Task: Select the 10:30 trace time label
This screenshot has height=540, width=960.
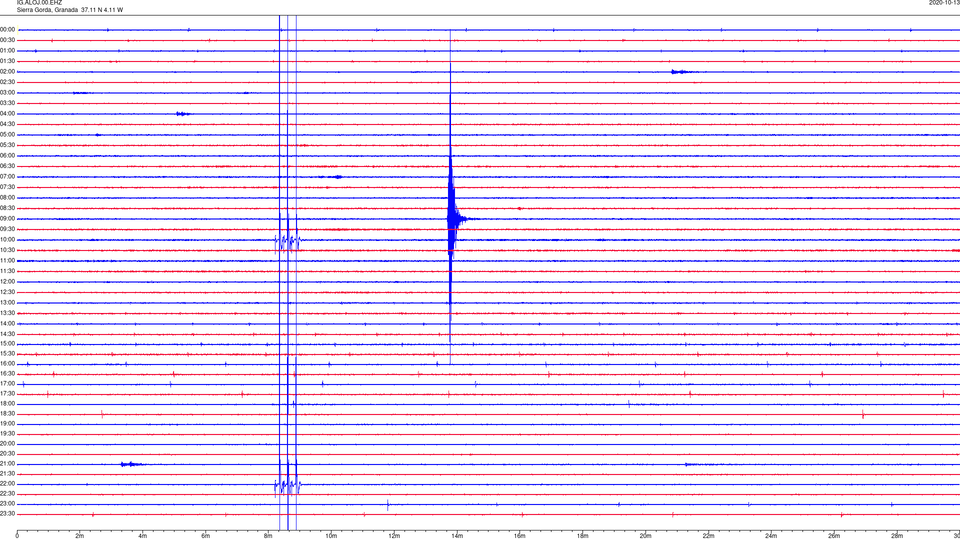Action: point(8,250)
